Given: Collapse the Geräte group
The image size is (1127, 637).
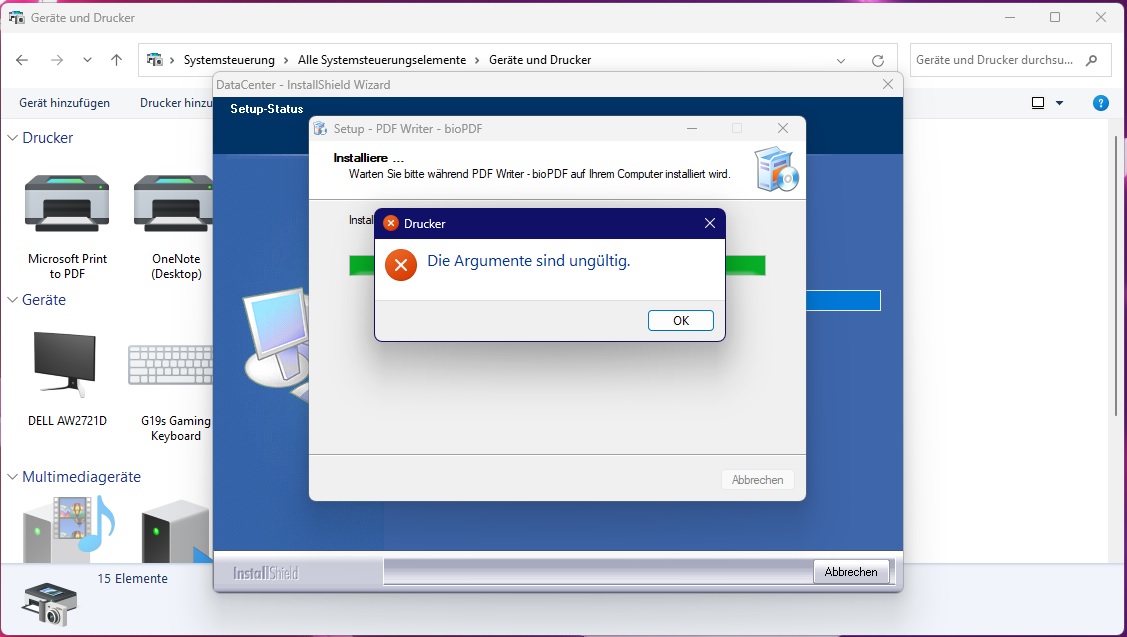Looking at the screenshot, I should click(12, 300).
